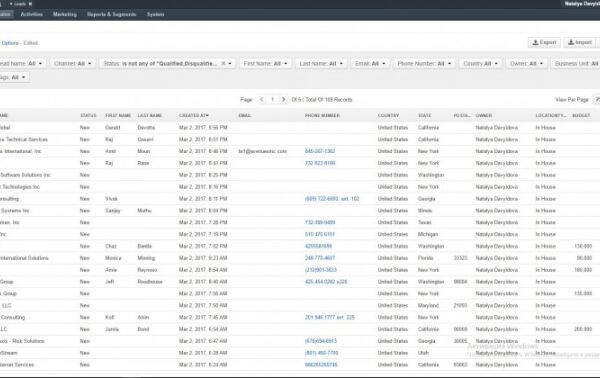Open the Activities menu
The height and width of the screenshot is (378, 600).
point(31,14)
